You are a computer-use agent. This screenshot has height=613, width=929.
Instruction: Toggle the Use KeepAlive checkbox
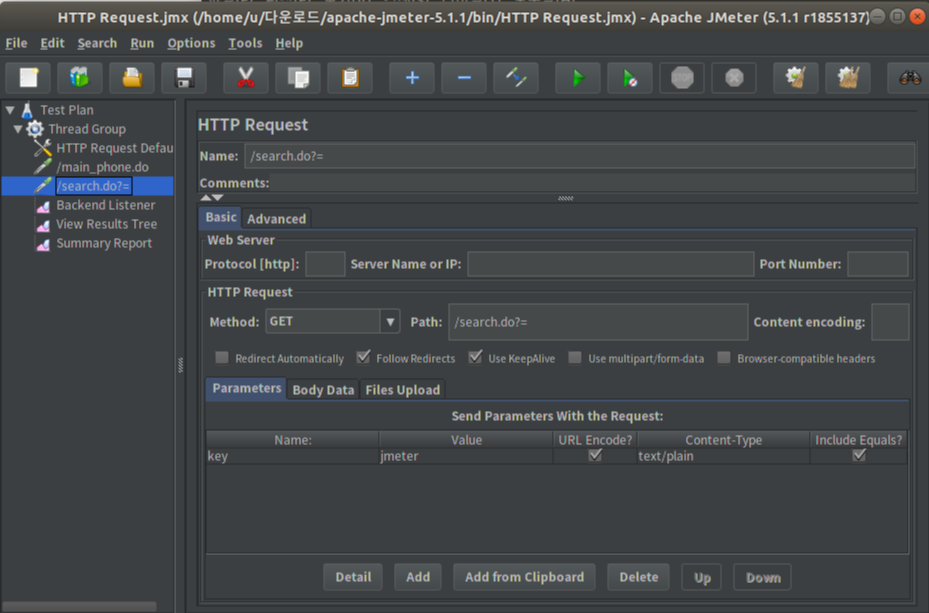(475, 357)
